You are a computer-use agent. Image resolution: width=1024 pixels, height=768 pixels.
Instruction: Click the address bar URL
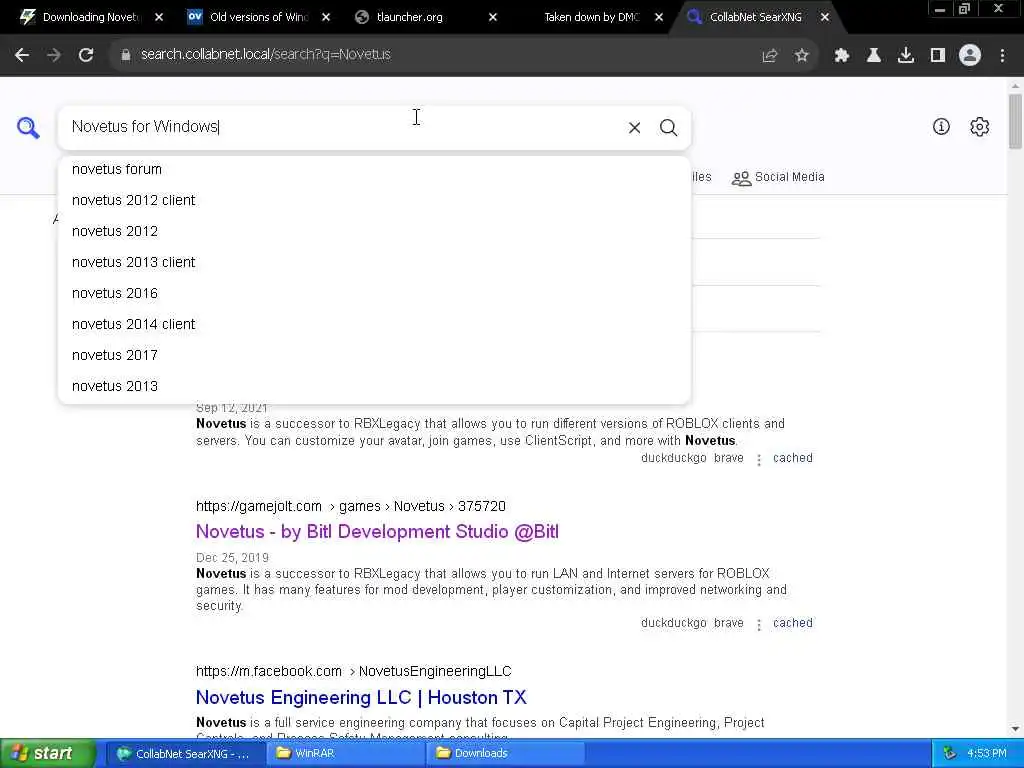click(265, 54)
